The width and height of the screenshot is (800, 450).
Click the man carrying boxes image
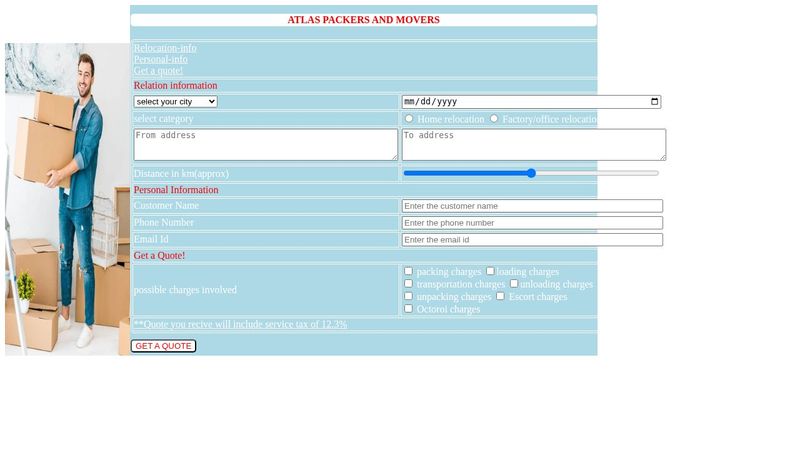67,199
